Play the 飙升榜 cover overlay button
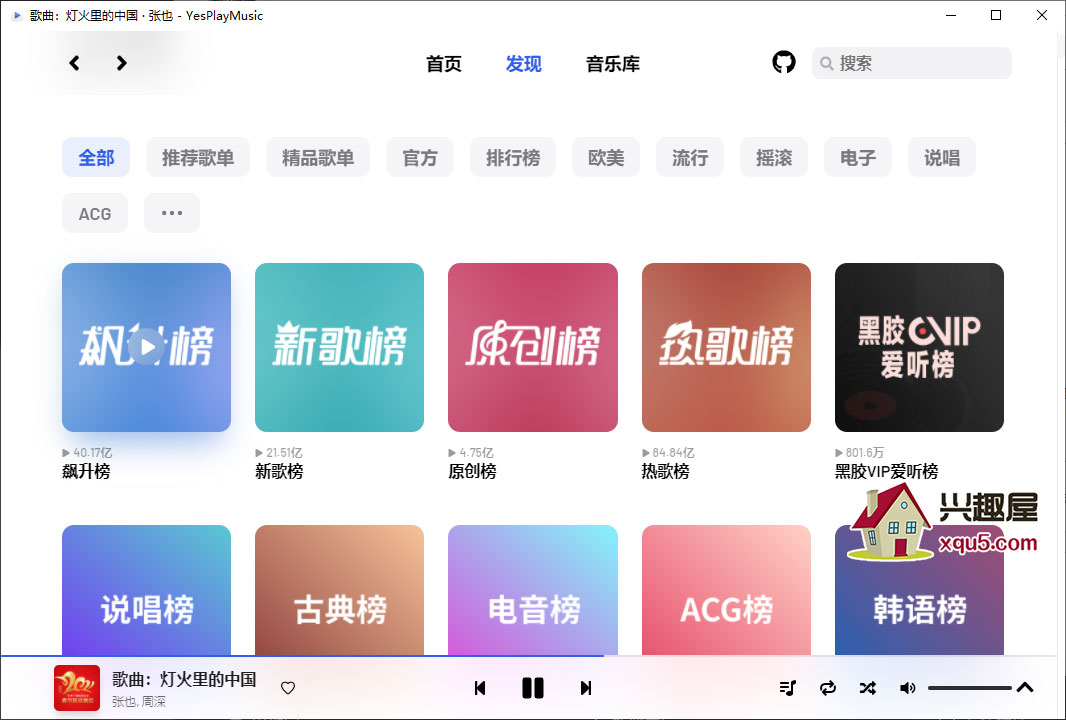 click(146, 347)
